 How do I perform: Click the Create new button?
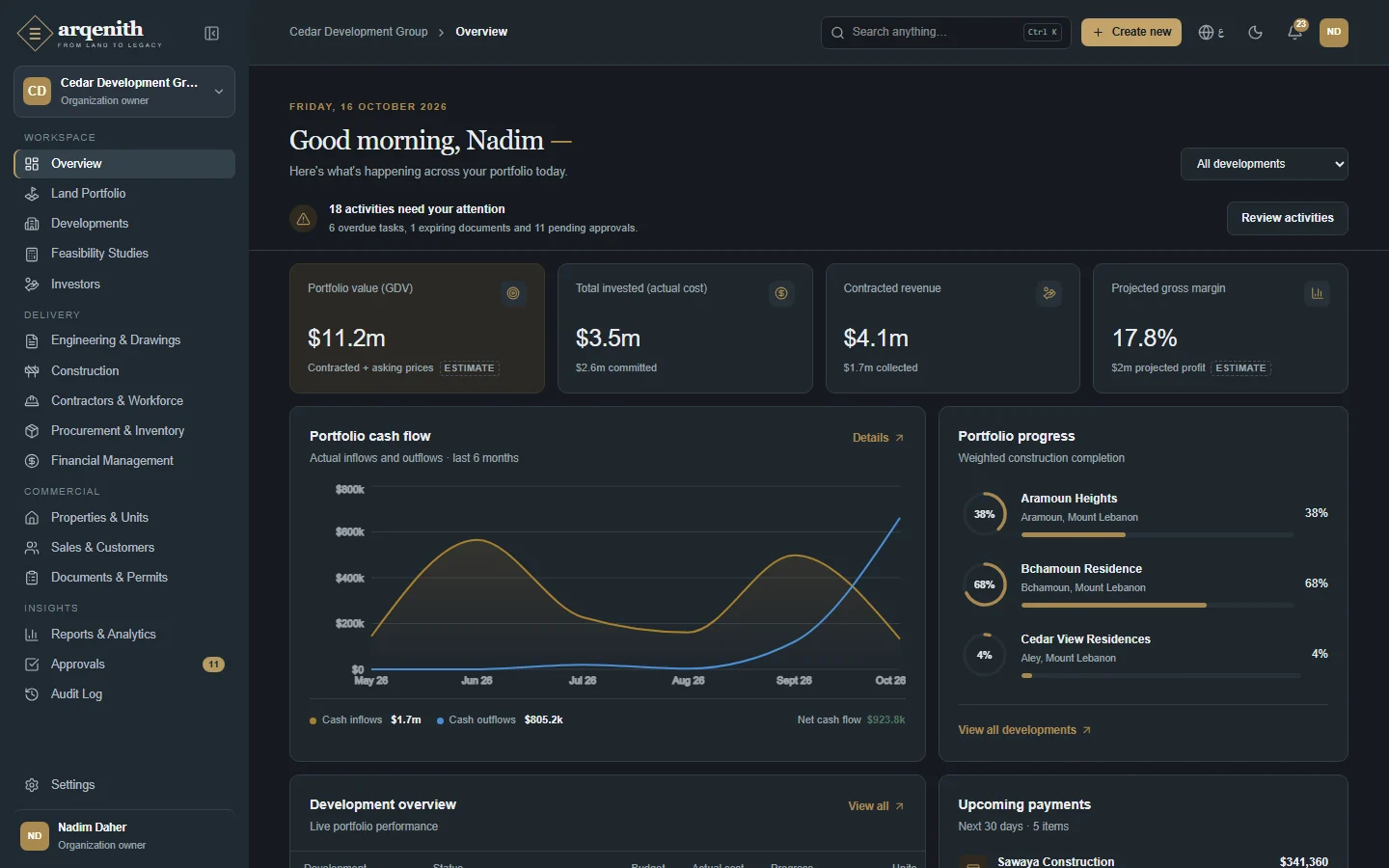coord(1131,32)
